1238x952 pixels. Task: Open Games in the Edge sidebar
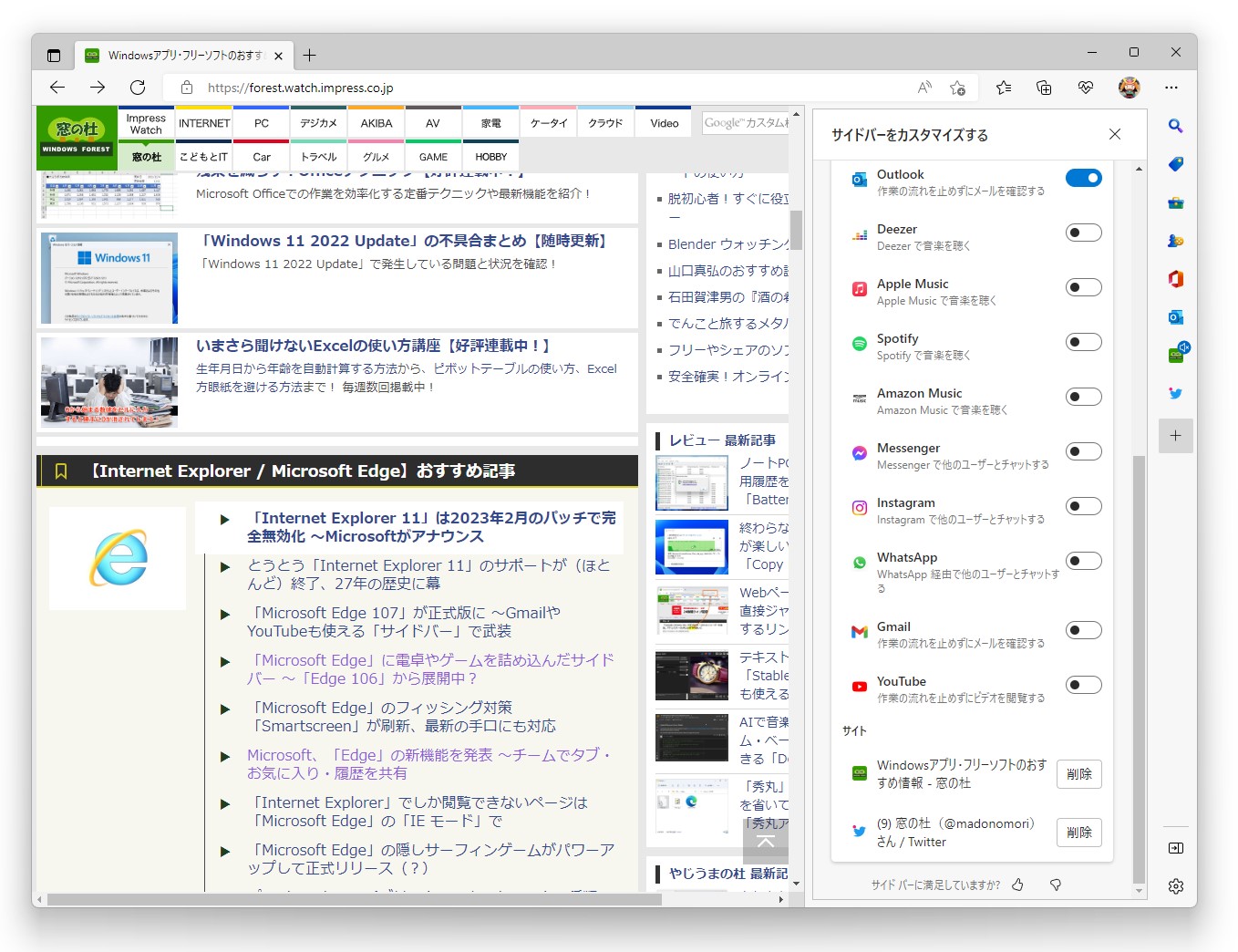pos(1176,241)
